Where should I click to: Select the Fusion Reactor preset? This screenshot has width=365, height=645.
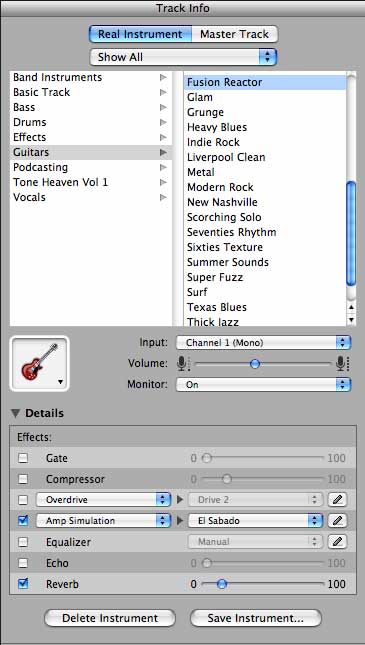coord(265,82)
